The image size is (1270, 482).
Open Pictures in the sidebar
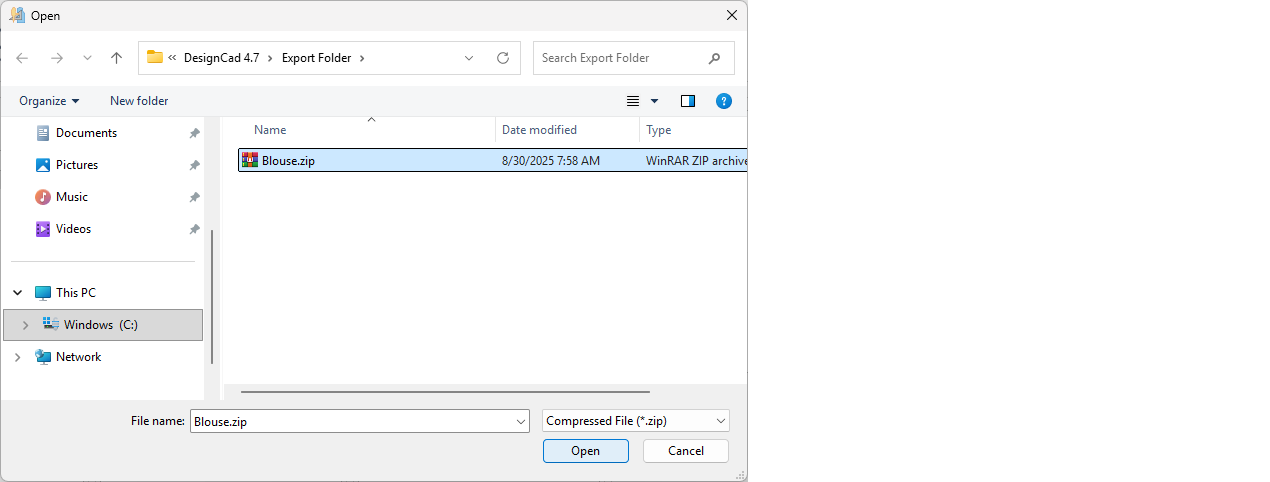pyautogui.click(x=77, y=165)
